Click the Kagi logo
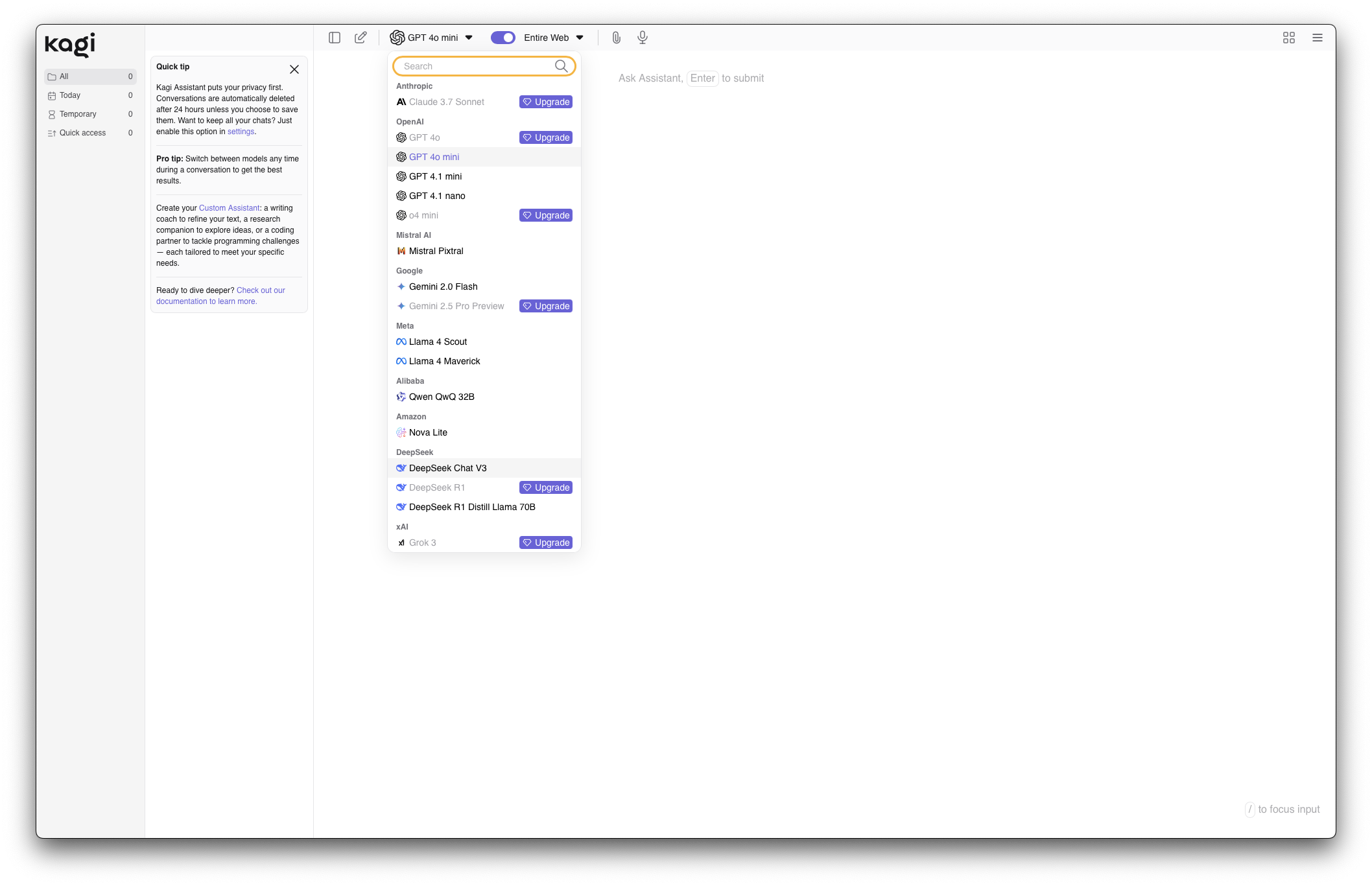The width and height of the screenshot is (1372, 886). coord(70,44)
